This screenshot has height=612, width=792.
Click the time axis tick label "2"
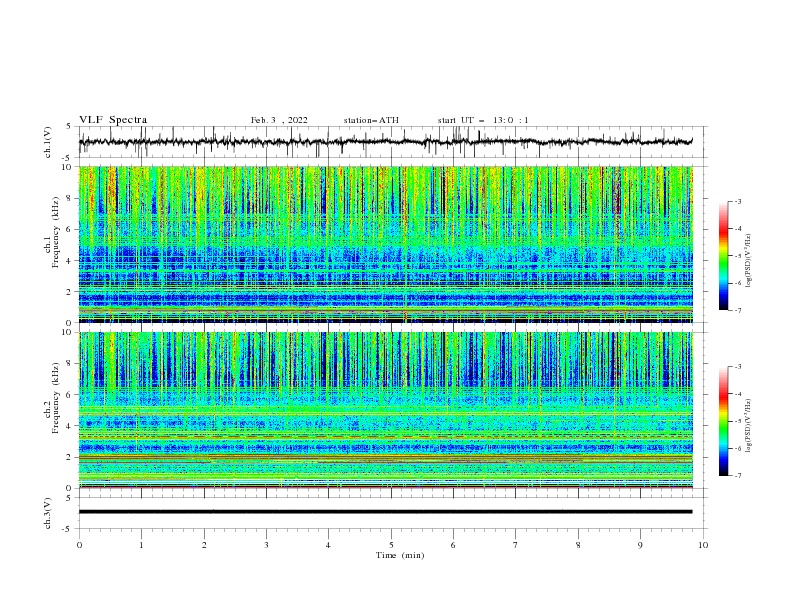click(204, 545)
